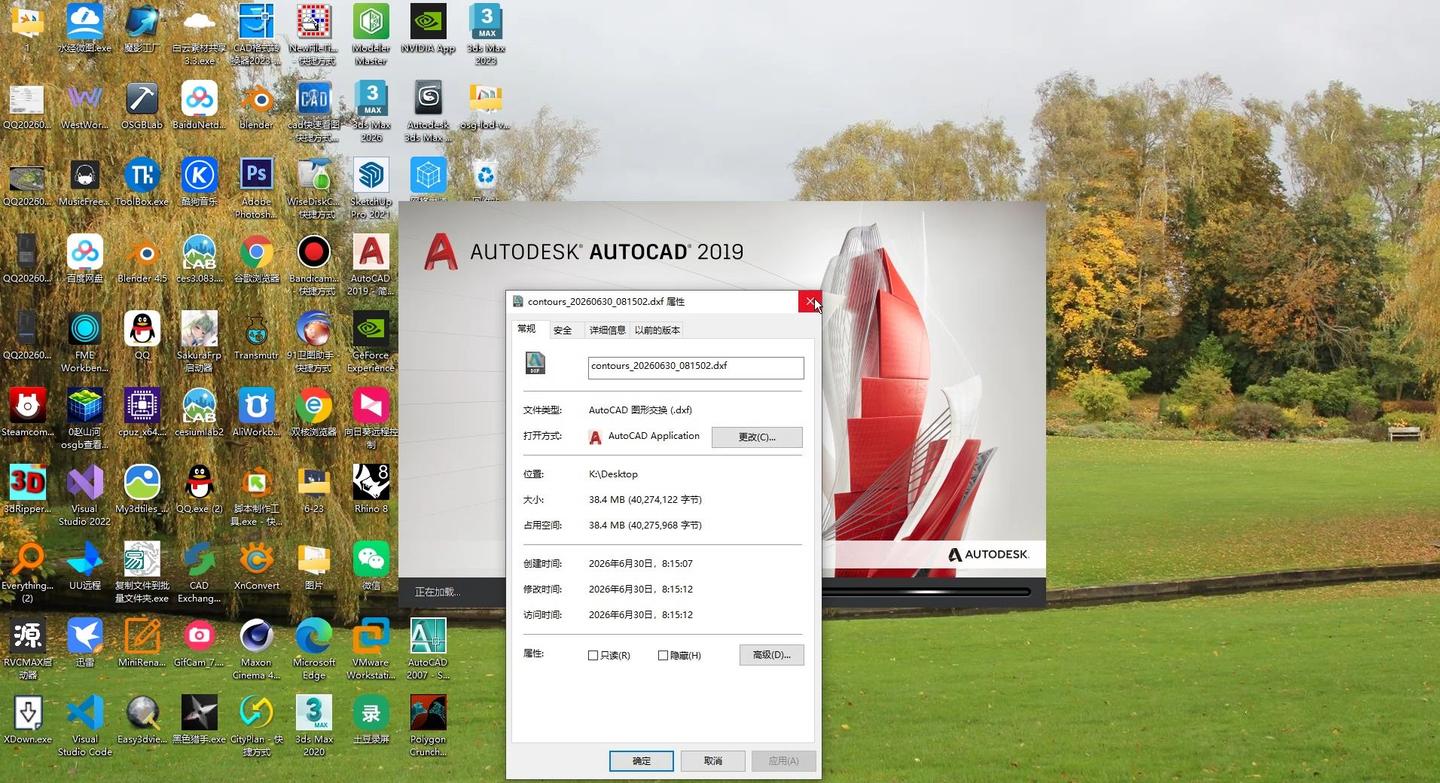The image size is (1440, 783).
Task: Switch to the 安全 tab
Action: pyautogui.click(x=563, y=330)
